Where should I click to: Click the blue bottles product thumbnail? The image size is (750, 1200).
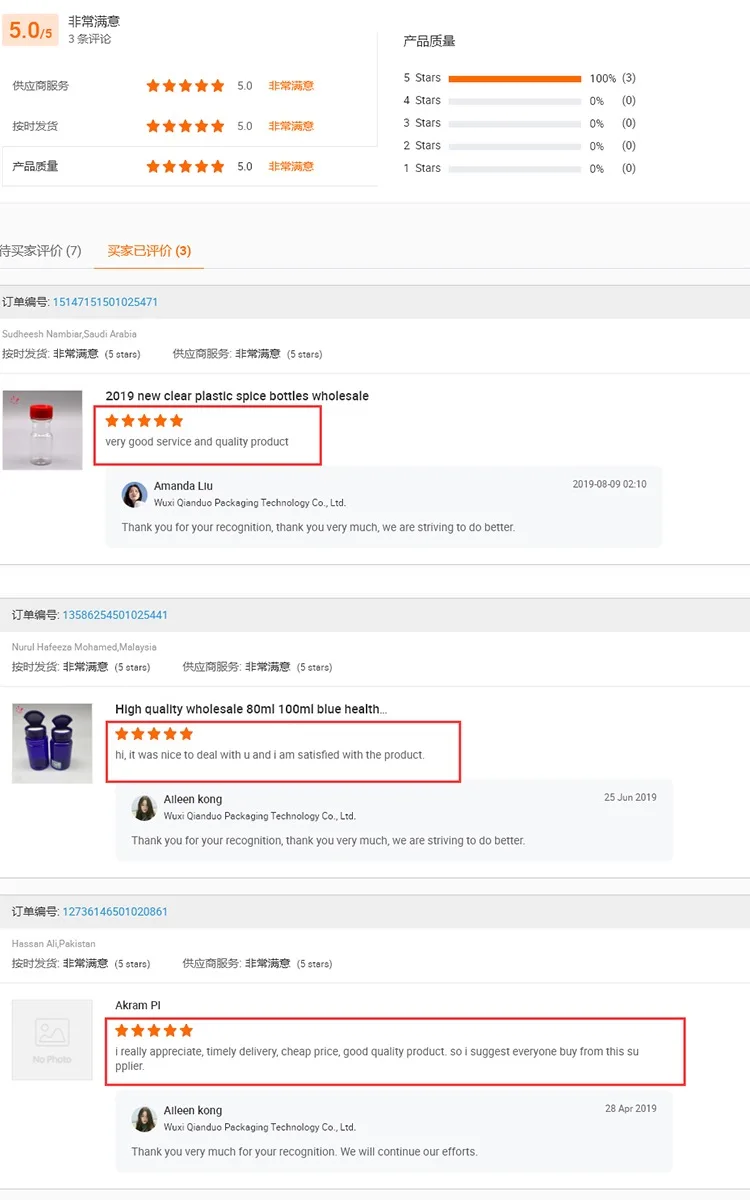click(52, 743)
